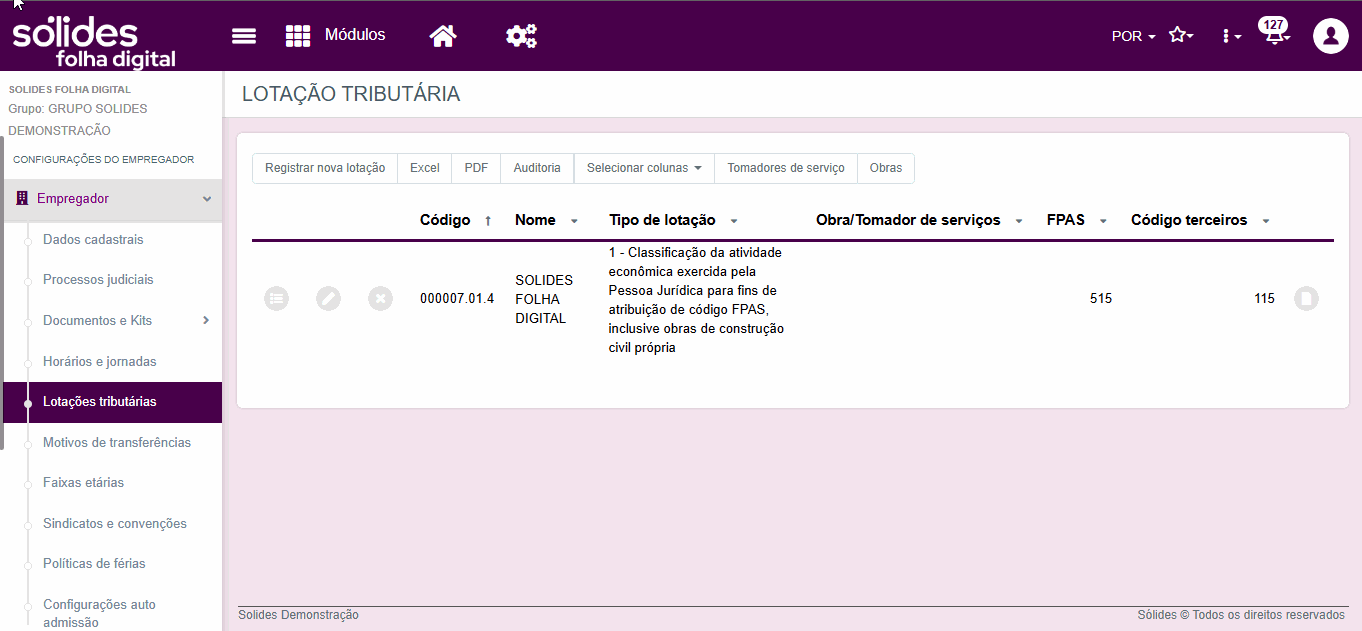
Task: Delete lotação 000007.01.4 with the X icon
Action: click(381, 298)
